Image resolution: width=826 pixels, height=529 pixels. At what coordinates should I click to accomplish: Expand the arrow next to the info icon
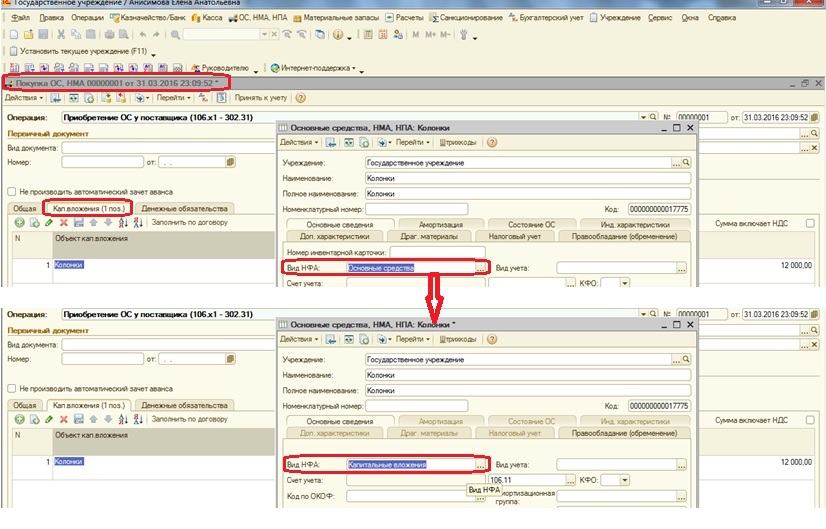tap(349, 37)
